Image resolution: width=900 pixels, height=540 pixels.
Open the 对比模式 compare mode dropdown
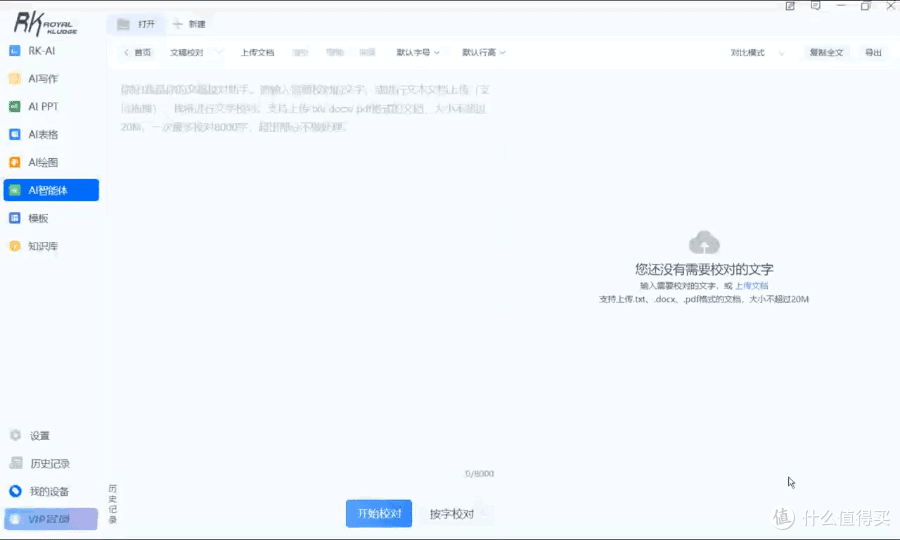[x=757, y=52]
